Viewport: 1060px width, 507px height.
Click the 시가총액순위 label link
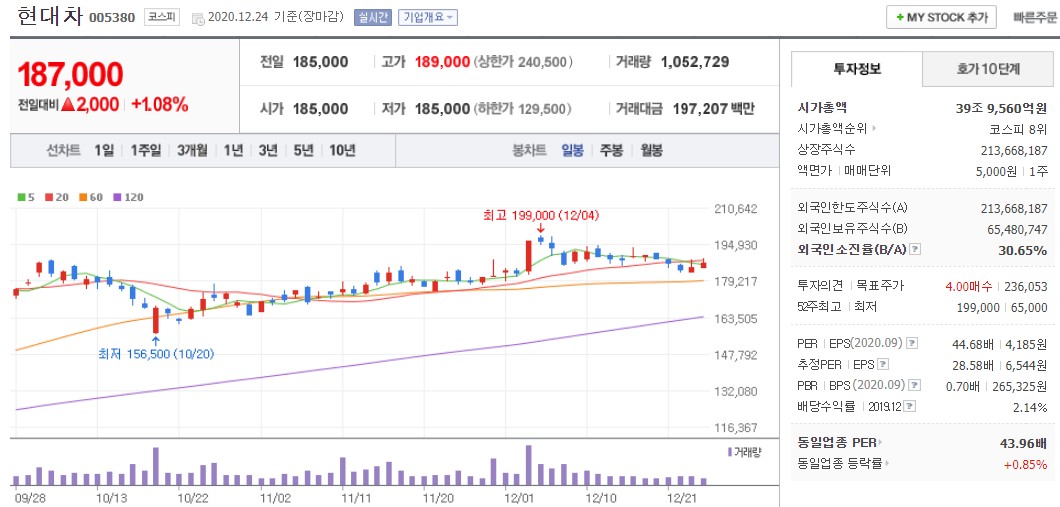[833, 128]
